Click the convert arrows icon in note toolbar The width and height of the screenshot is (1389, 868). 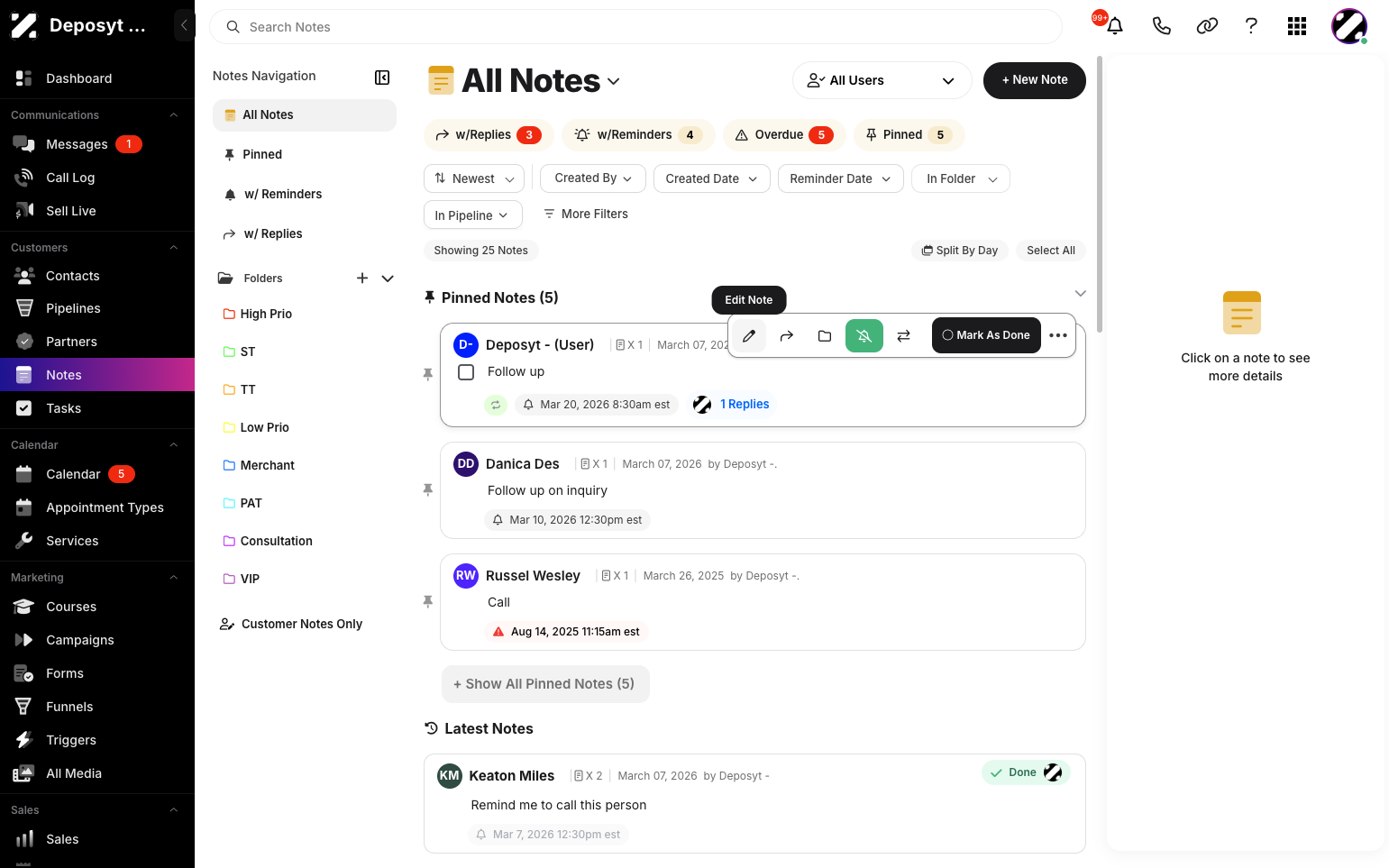pyautogui.click(x=903, y=336)
